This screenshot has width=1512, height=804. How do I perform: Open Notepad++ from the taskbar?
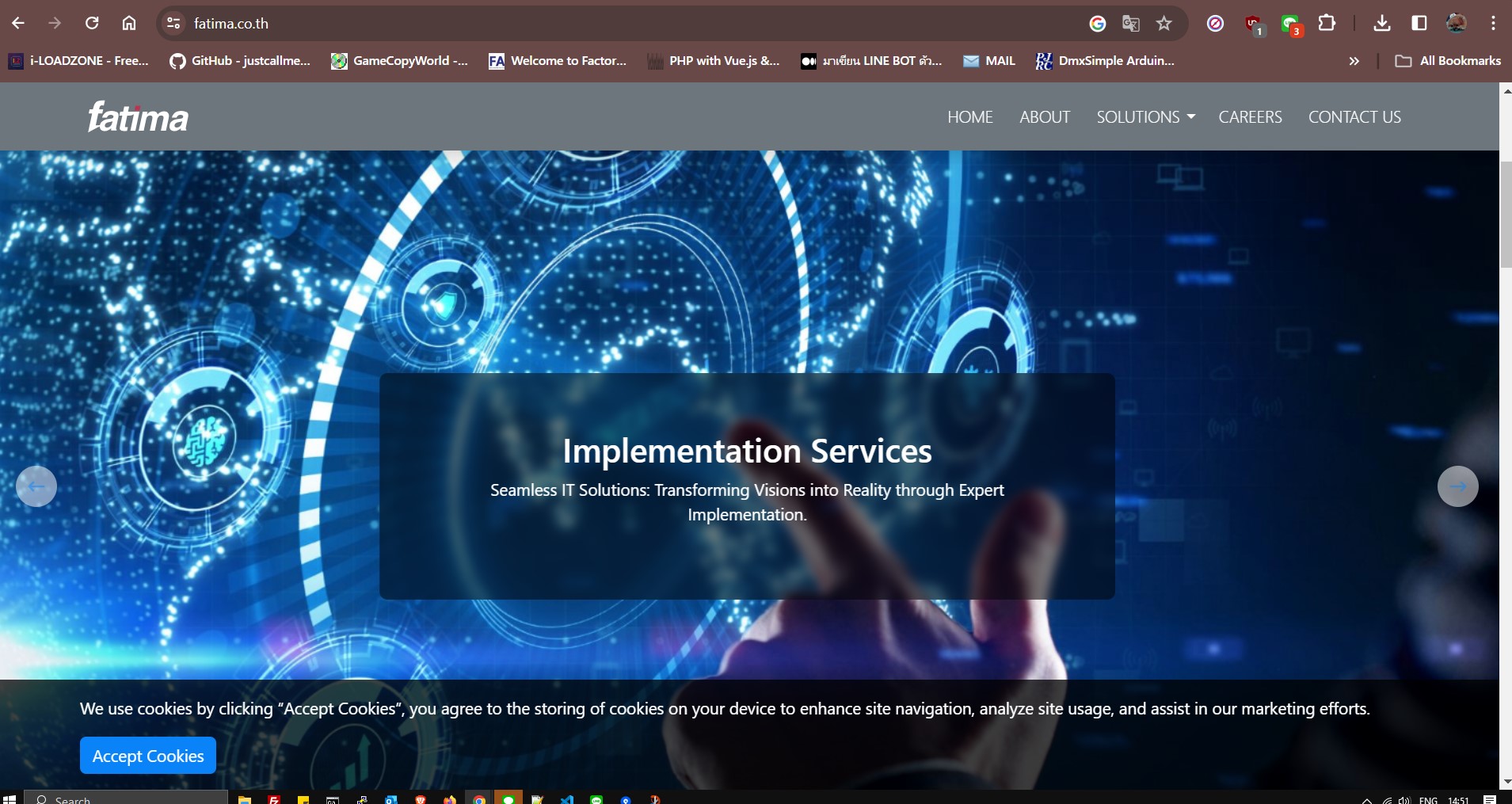tap(538, 799)
